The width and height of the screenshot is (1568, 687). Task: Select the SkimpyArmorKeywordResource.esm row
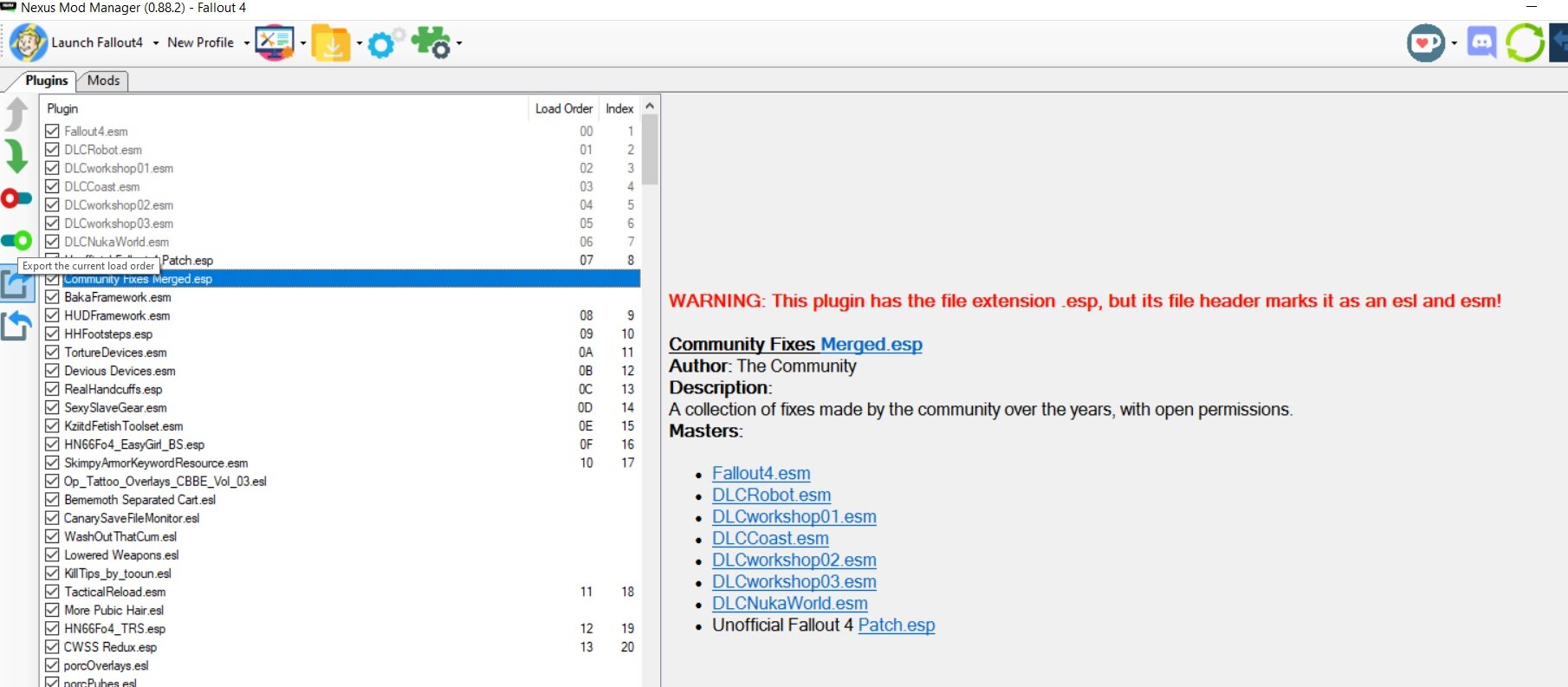342,463
